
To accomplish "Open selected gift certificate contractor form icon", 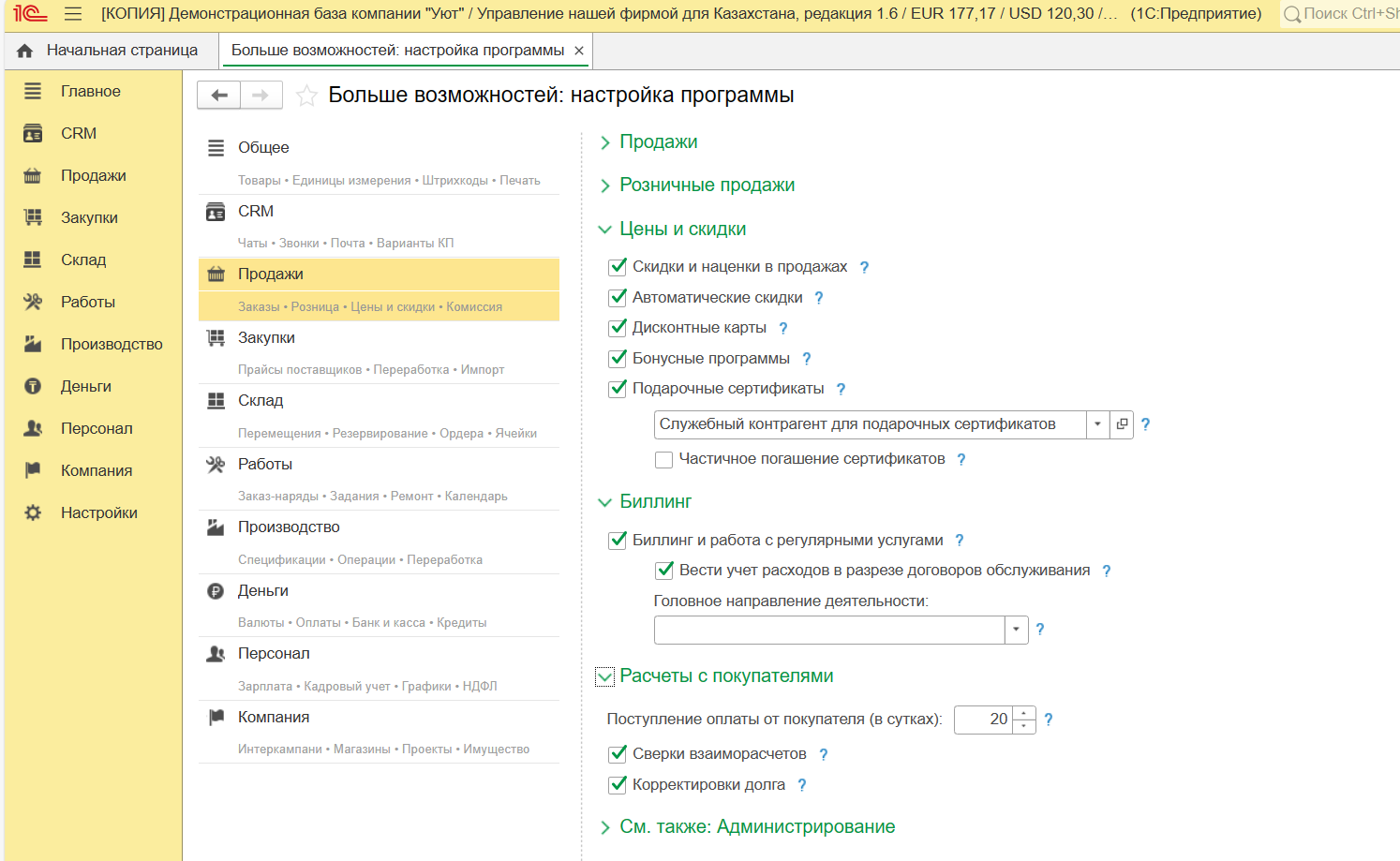I will 1122,424.
